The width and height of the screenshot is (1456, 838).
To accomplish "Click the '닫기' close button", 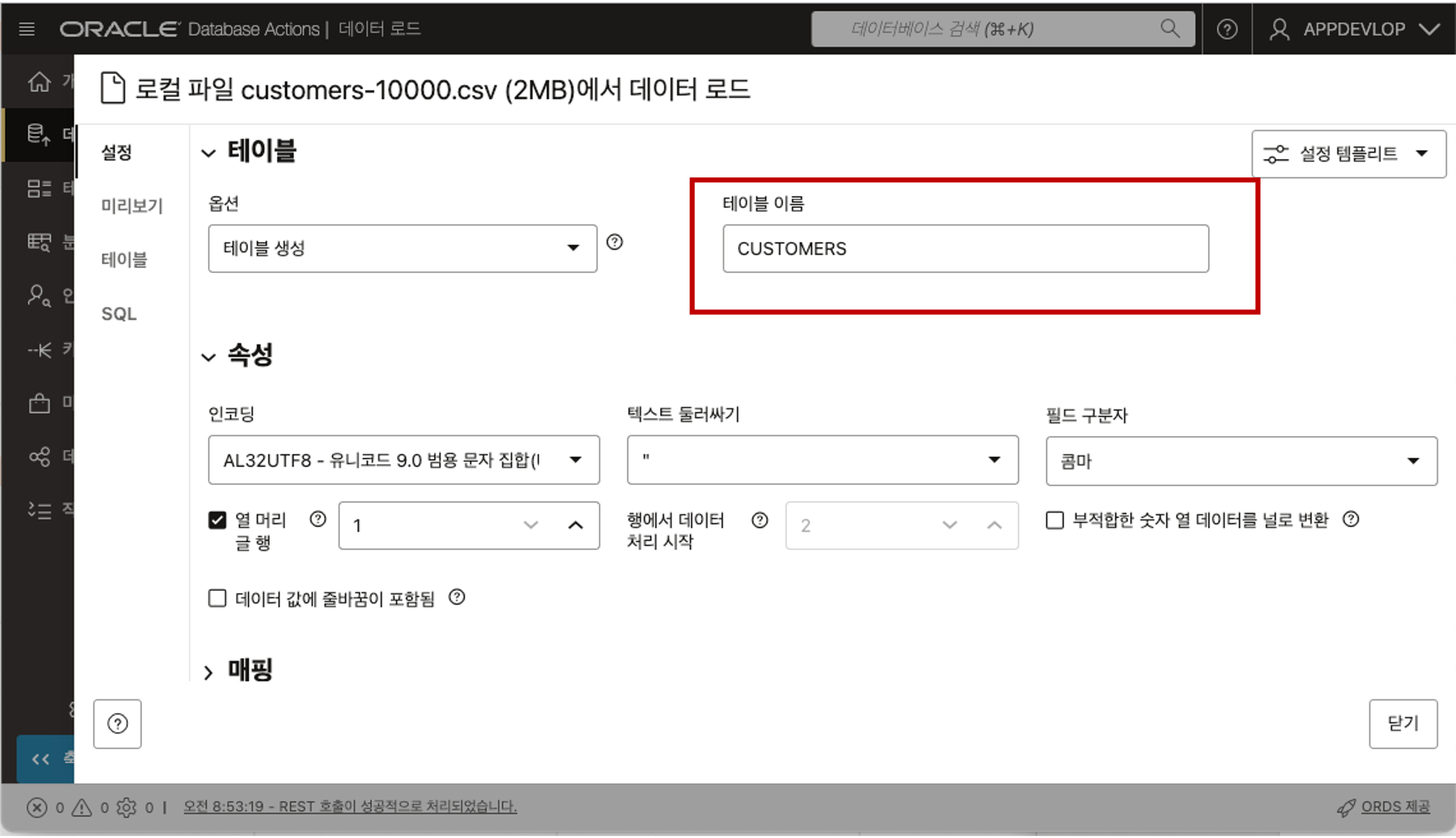I will coord(1402,724).
